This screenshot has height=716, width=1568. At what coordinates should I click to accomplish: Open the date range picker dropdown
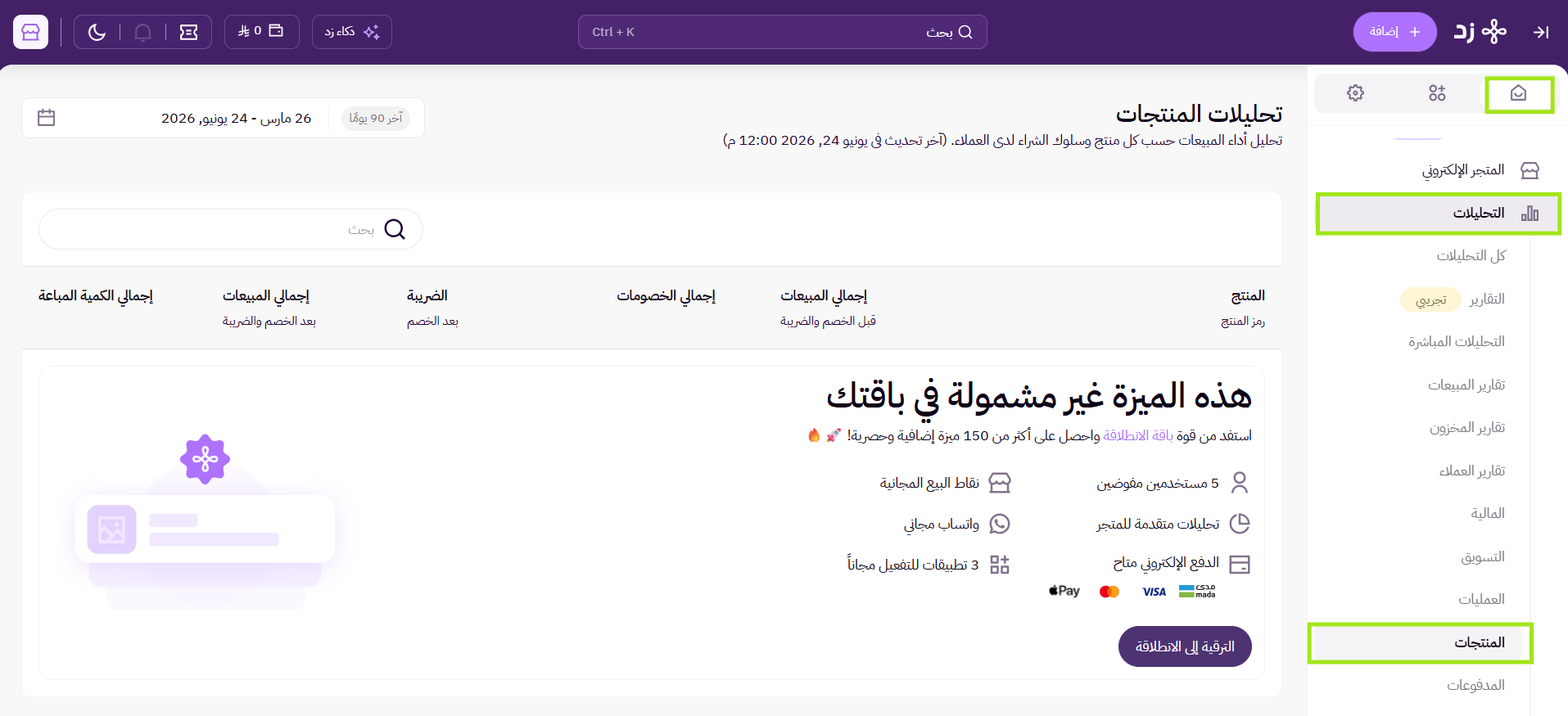(x=223, y=118)
